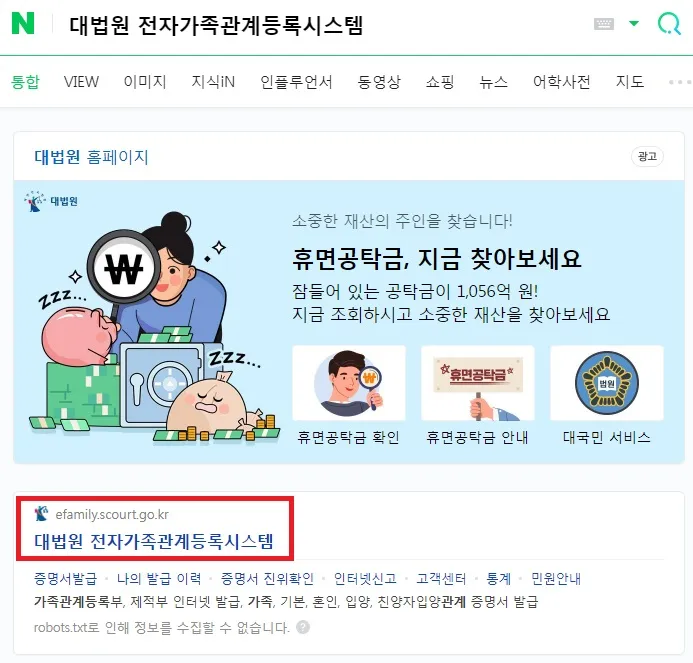The width and height of the screenshot is (693, 663).
Task: Open the 휴면공탁금 확인 thumbnail
Action: point(349,383)
